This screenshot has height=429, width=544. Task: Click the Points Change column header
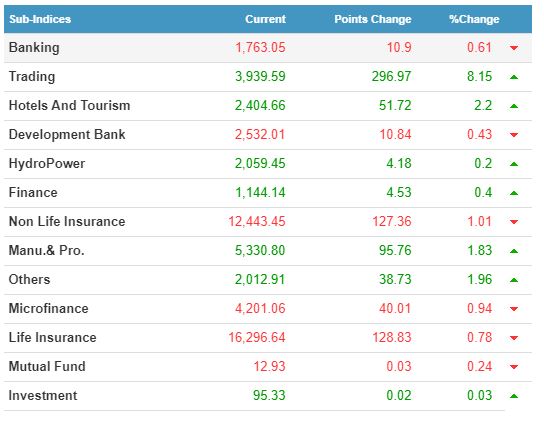pyautogui.click(x=373, y=19)
